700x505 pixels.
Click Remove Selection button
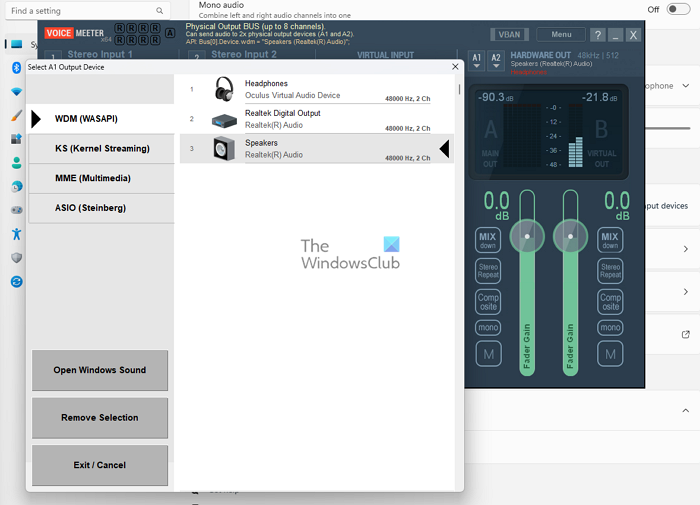click(x=100, y=418)
